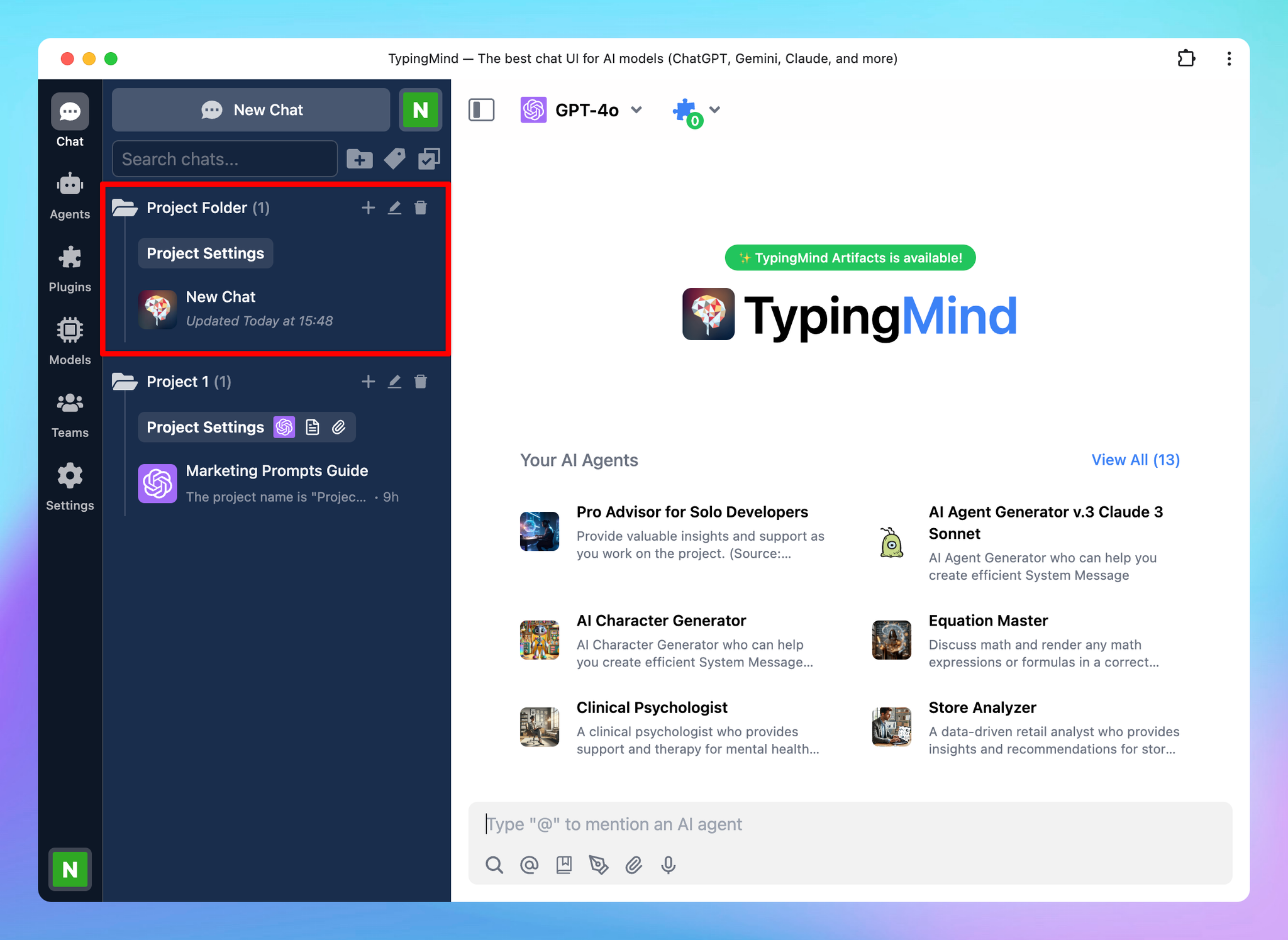Click the microphone voice input icon
Image resolution: width=1288 pixels, height=940 pixels.
(669, 865)
